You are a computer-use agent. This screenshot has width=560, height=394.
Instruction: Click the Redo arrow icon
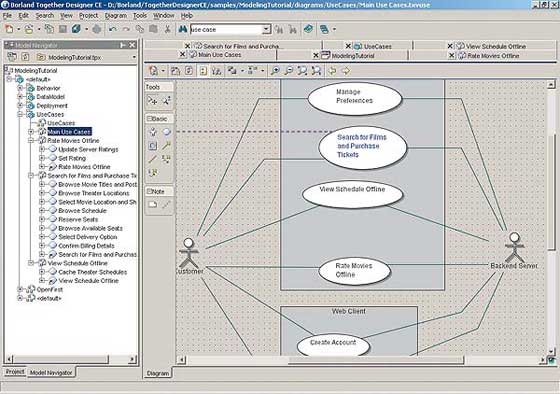click(x=126, y=29)
